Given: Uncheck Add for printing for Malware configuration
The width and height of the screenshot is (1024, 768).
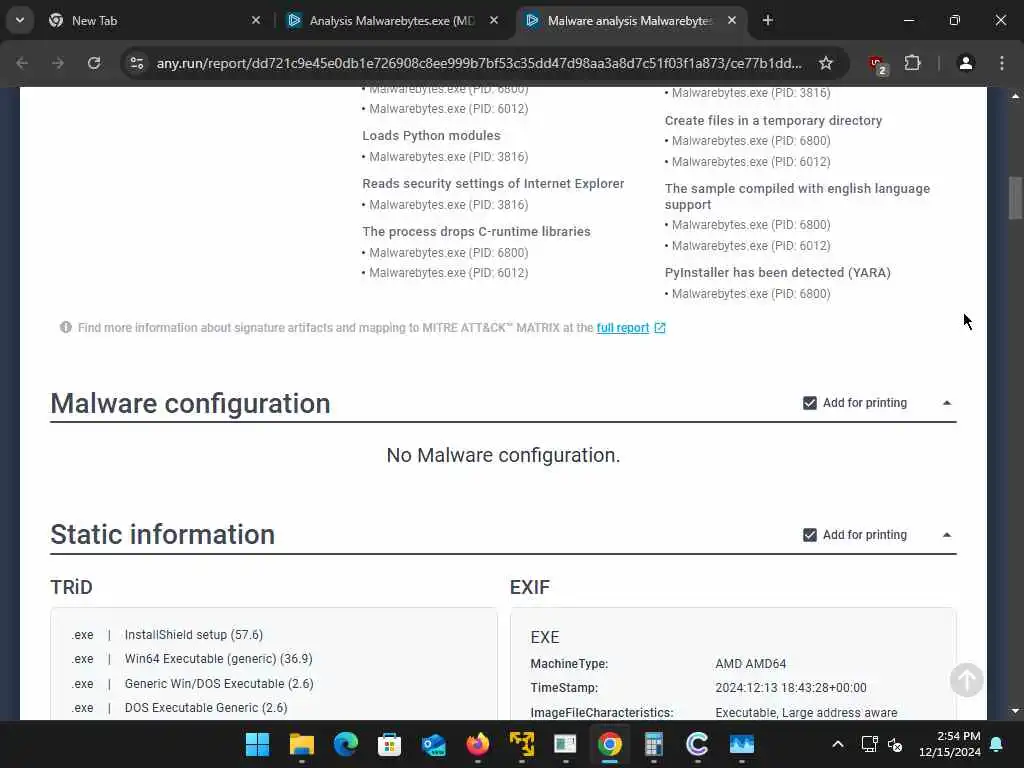Looking at the screenshot, I should click(810, 403).
